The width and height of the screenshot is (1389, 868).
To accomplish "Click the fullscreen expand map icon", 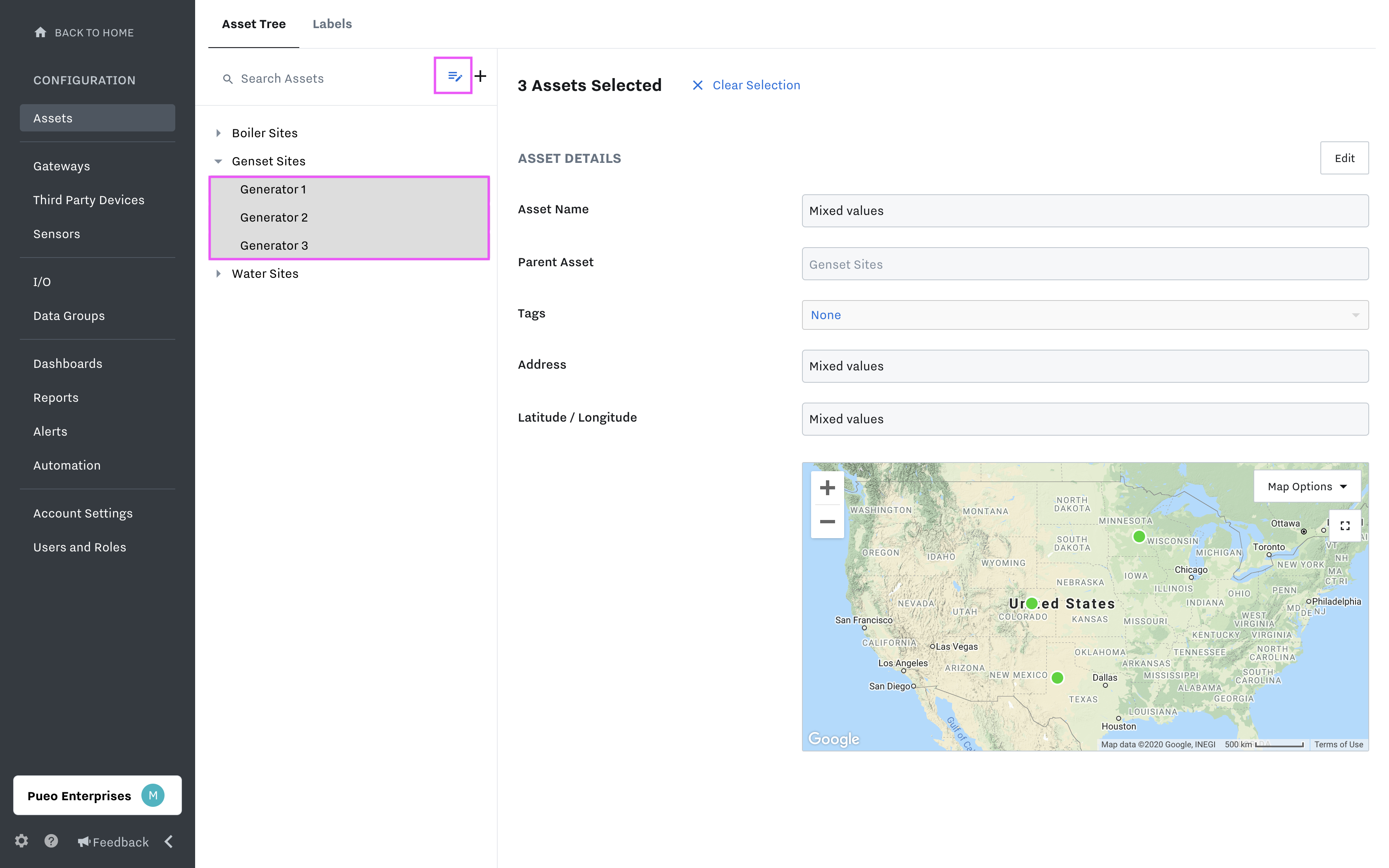I will [1346, 525].
